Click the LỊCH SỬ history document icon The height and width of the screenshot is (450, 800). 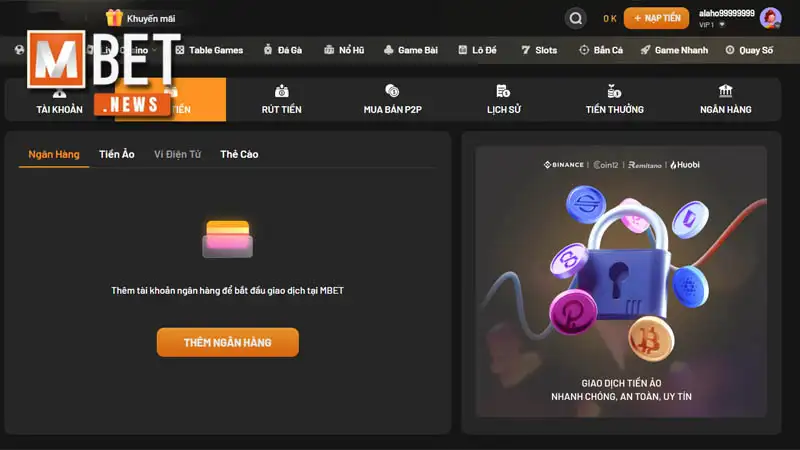503,91
